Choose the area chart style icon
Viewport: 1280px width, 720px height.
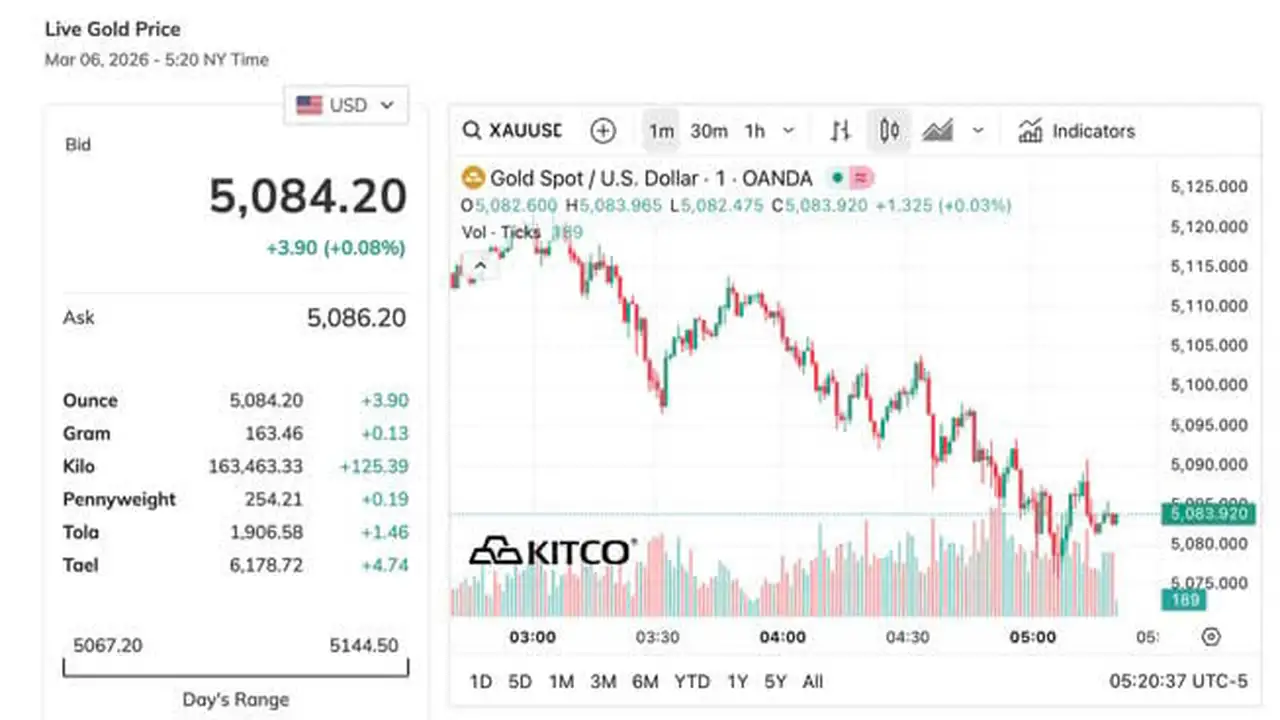click(x=937, y=131)
